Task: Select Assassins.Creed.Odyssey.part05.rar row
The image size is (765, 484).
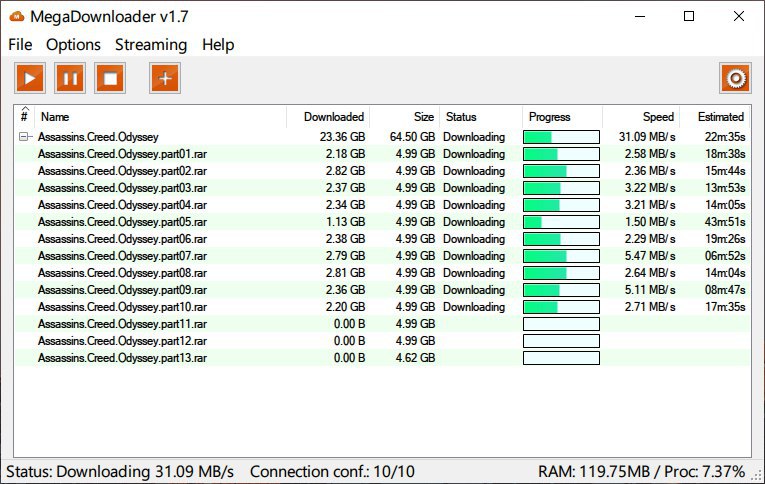Action: [122, 222]
